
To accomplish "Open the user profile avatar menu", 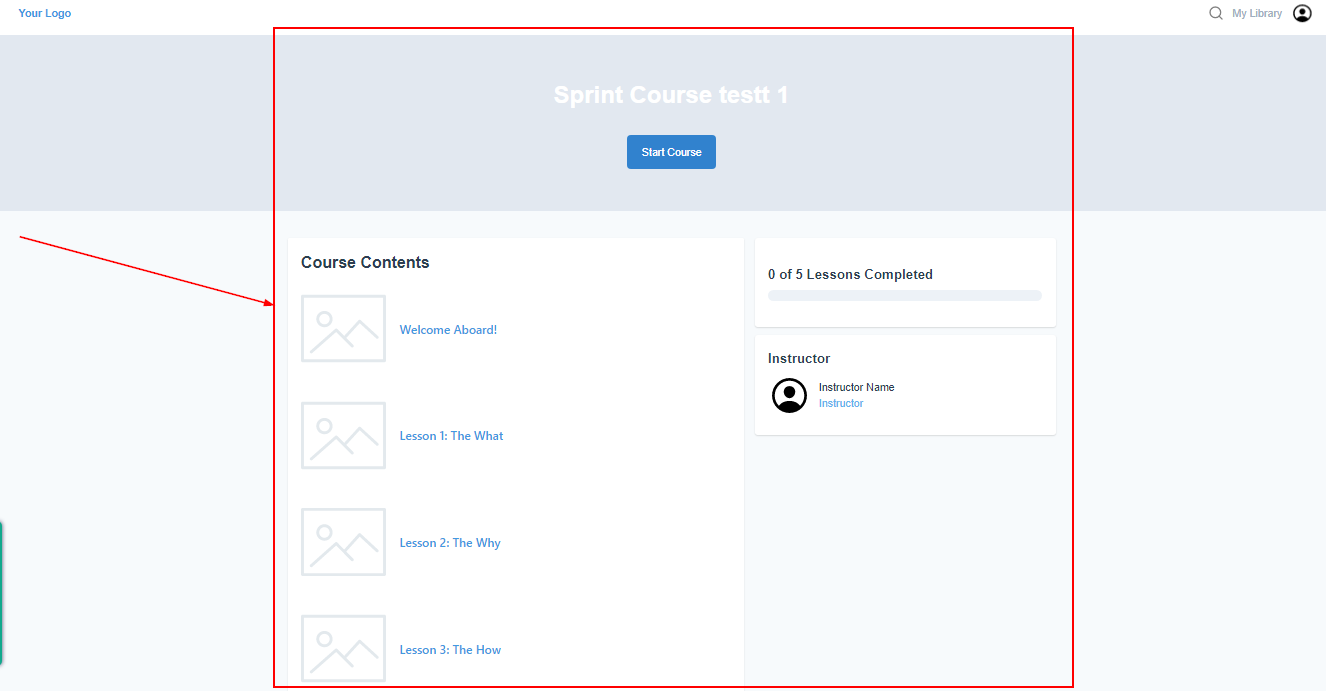I will (x=1302, y=14).
